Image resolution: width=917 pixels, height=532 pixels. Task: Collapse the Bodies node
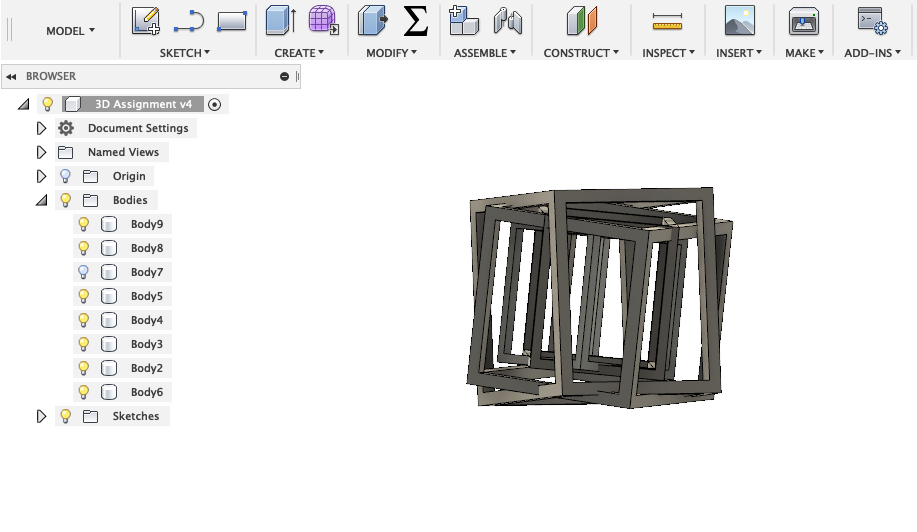pos(42,201)
